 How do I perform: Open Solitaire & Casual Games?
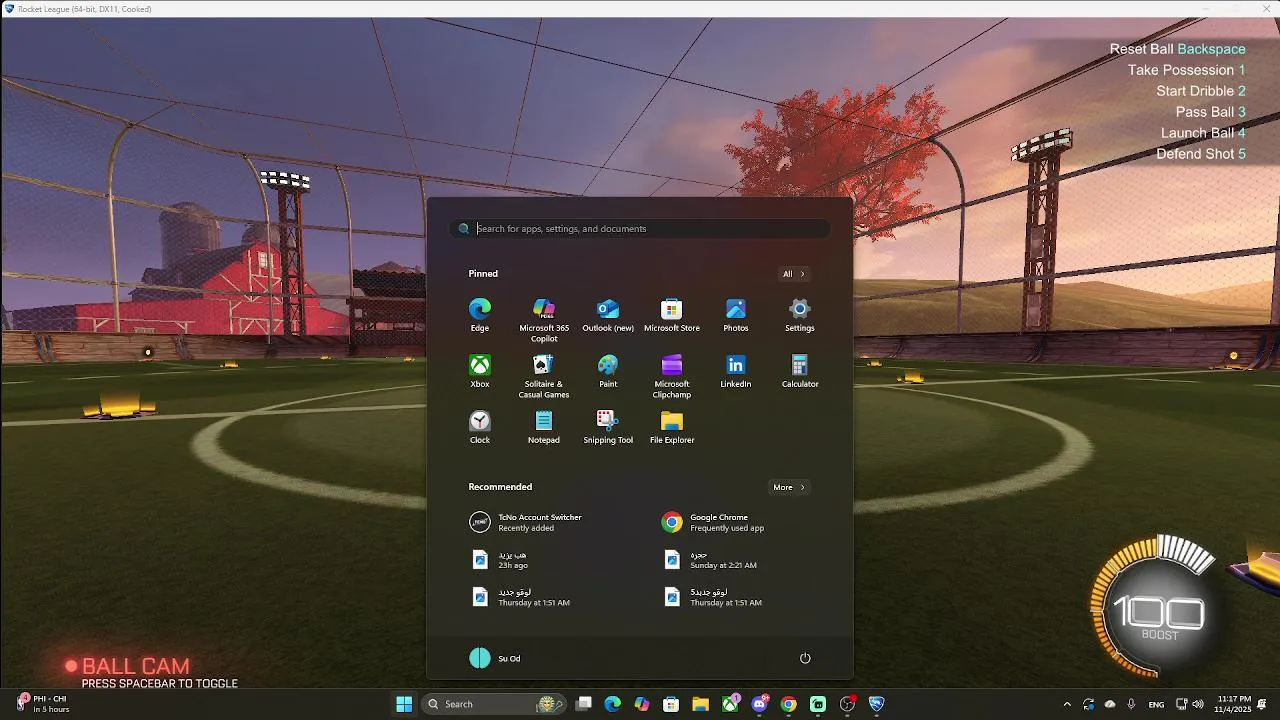click(x=544, y=376)
